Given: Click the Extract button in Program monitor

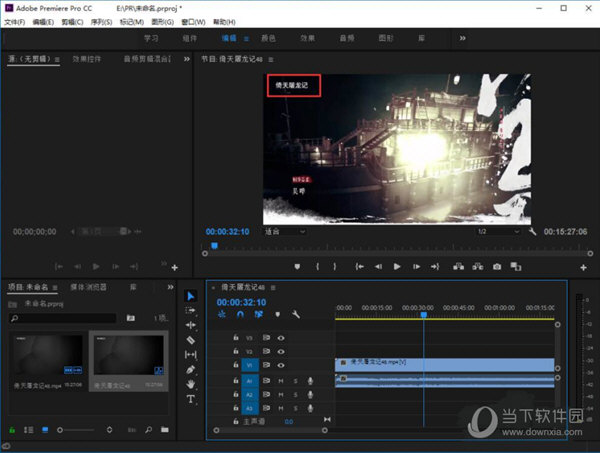Looking at the screenshot, I should (x=478, y=267).
